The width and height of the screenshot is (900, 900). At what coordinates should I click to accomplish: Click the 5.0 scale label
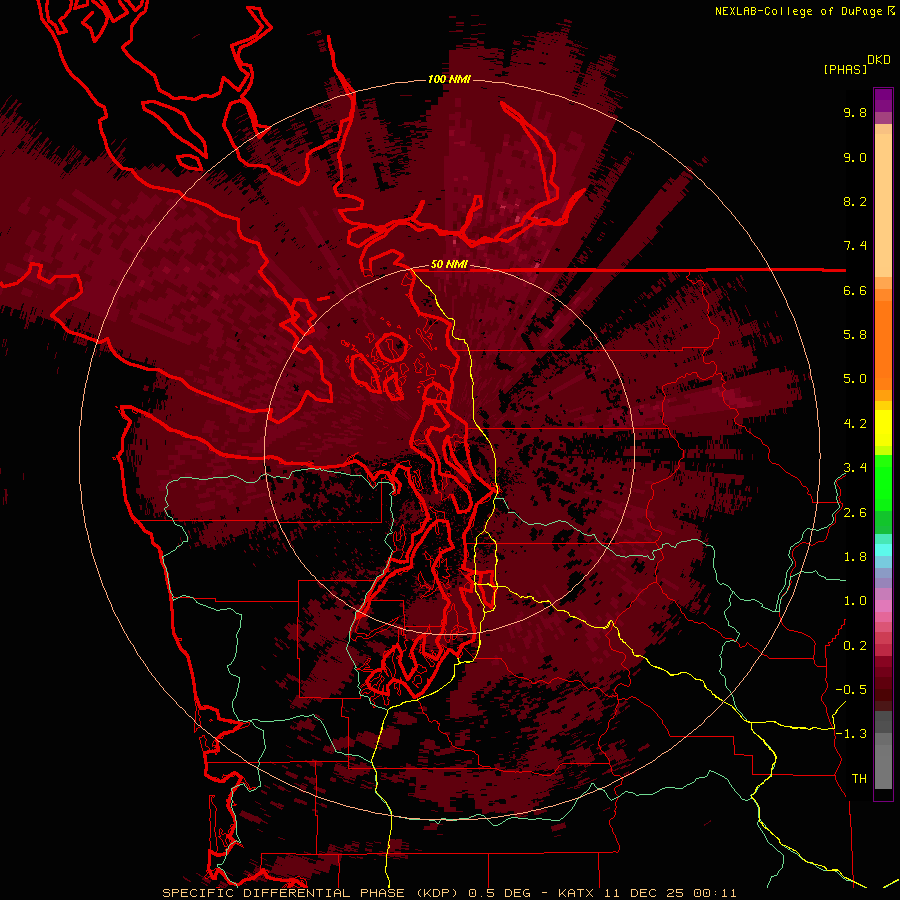[855, 379]
